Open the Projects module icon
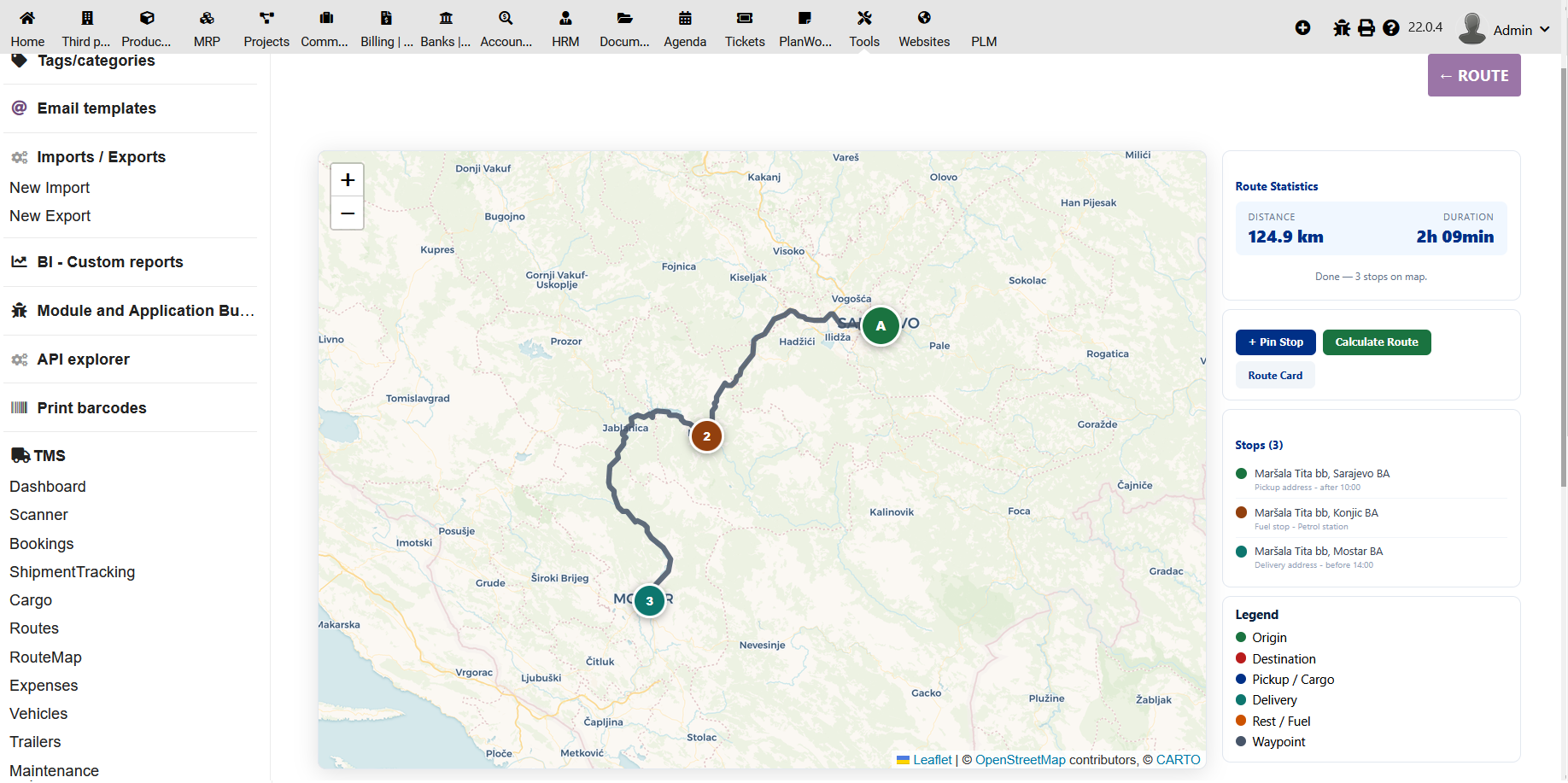Image resolution: width=1568 pixels, height=783 pixels. [266, 18]
